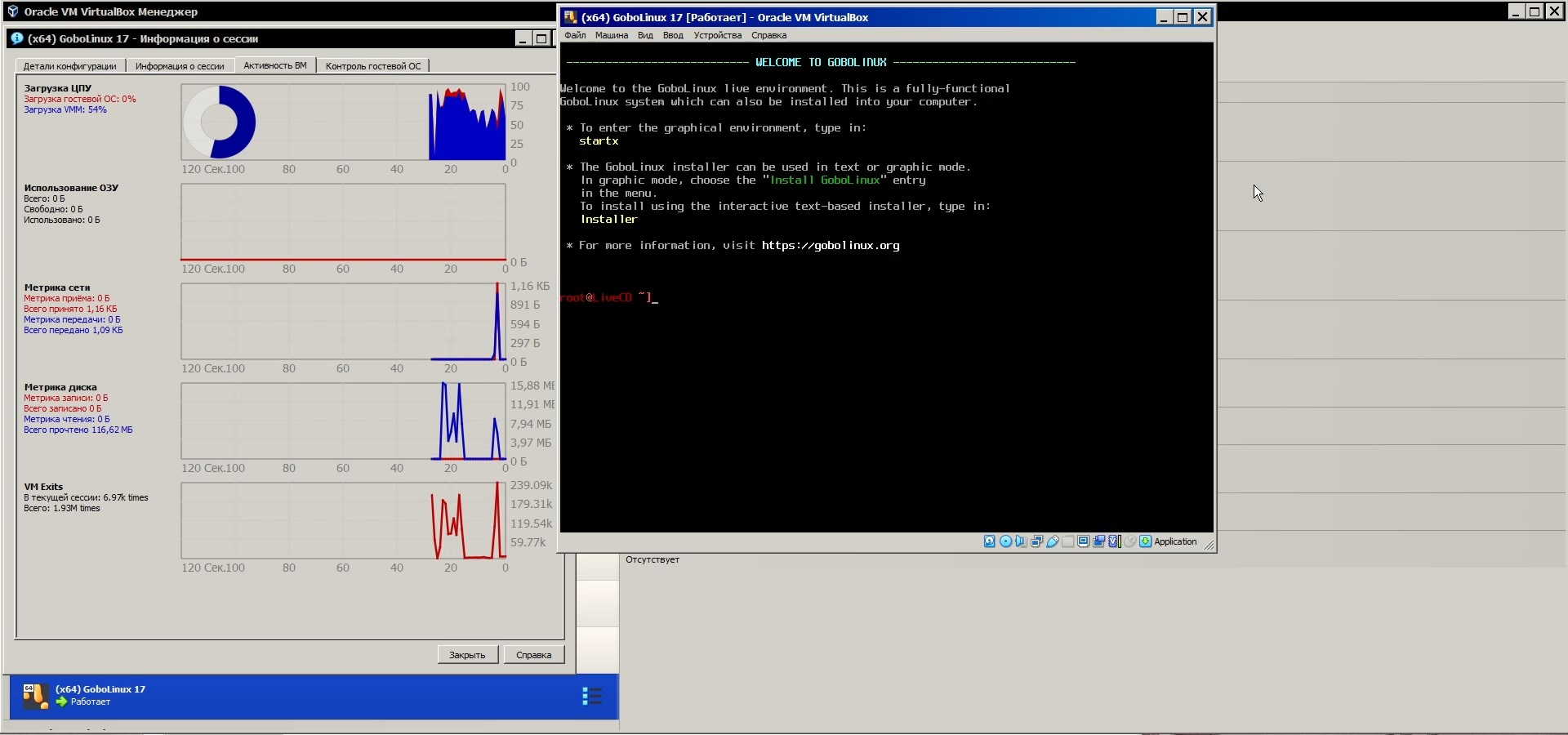
Task: Switch to the Информация о сессии tab
Action: [180, 66]
